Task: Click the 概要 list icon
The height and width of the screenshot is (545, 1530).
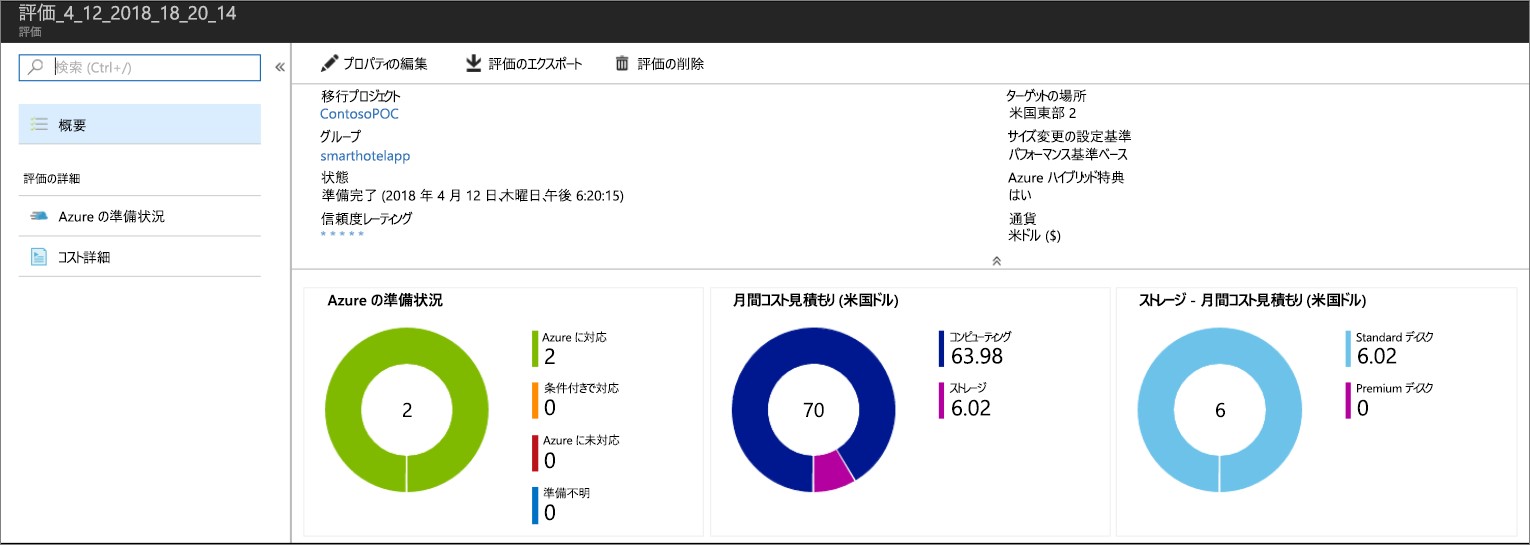Action: 39,125
